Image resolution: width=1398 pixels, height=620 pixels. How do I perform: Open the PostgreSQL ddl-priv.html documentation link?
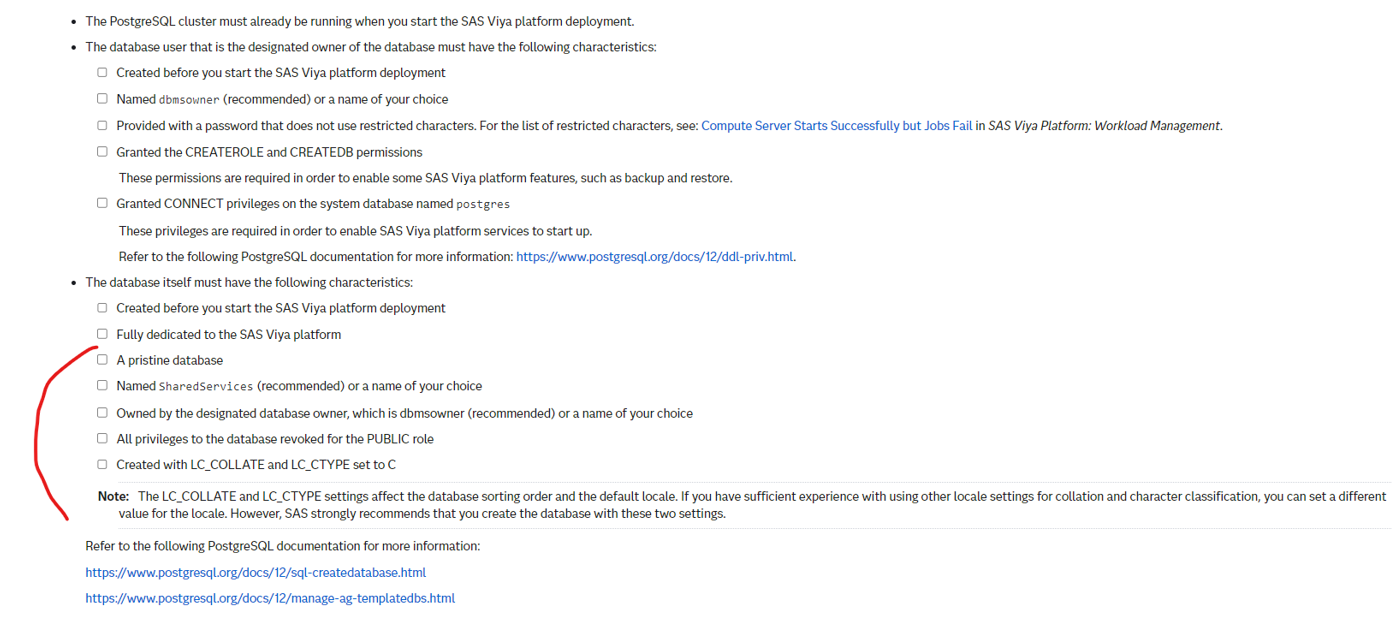pos(654,257)
